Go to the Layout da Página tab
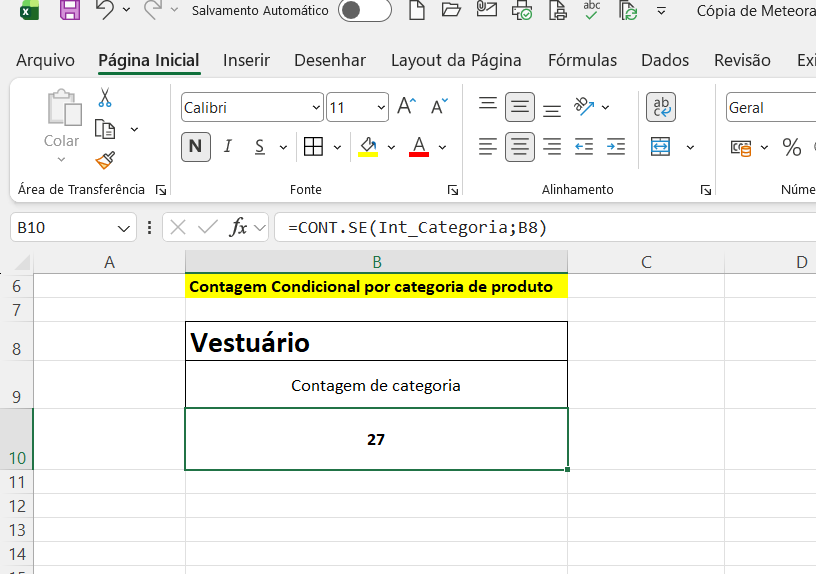 point(456,60)
